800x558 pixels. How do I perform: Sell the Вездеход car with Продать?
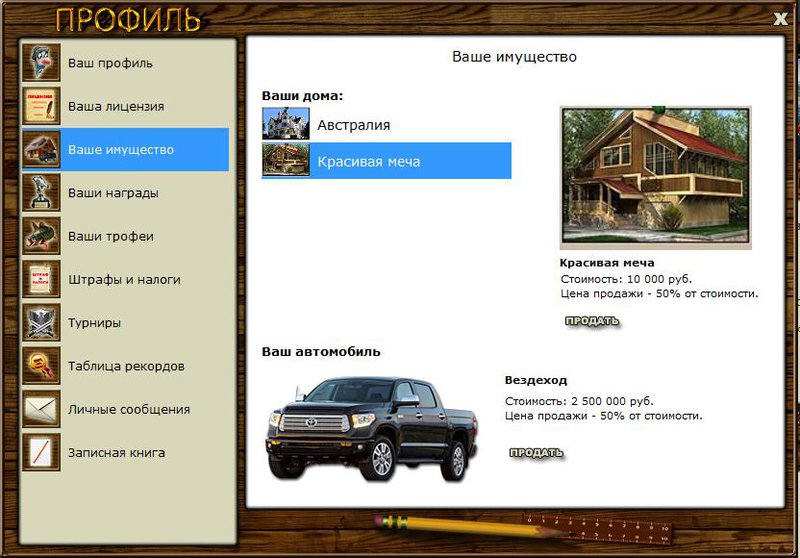(x=536, y=452)
